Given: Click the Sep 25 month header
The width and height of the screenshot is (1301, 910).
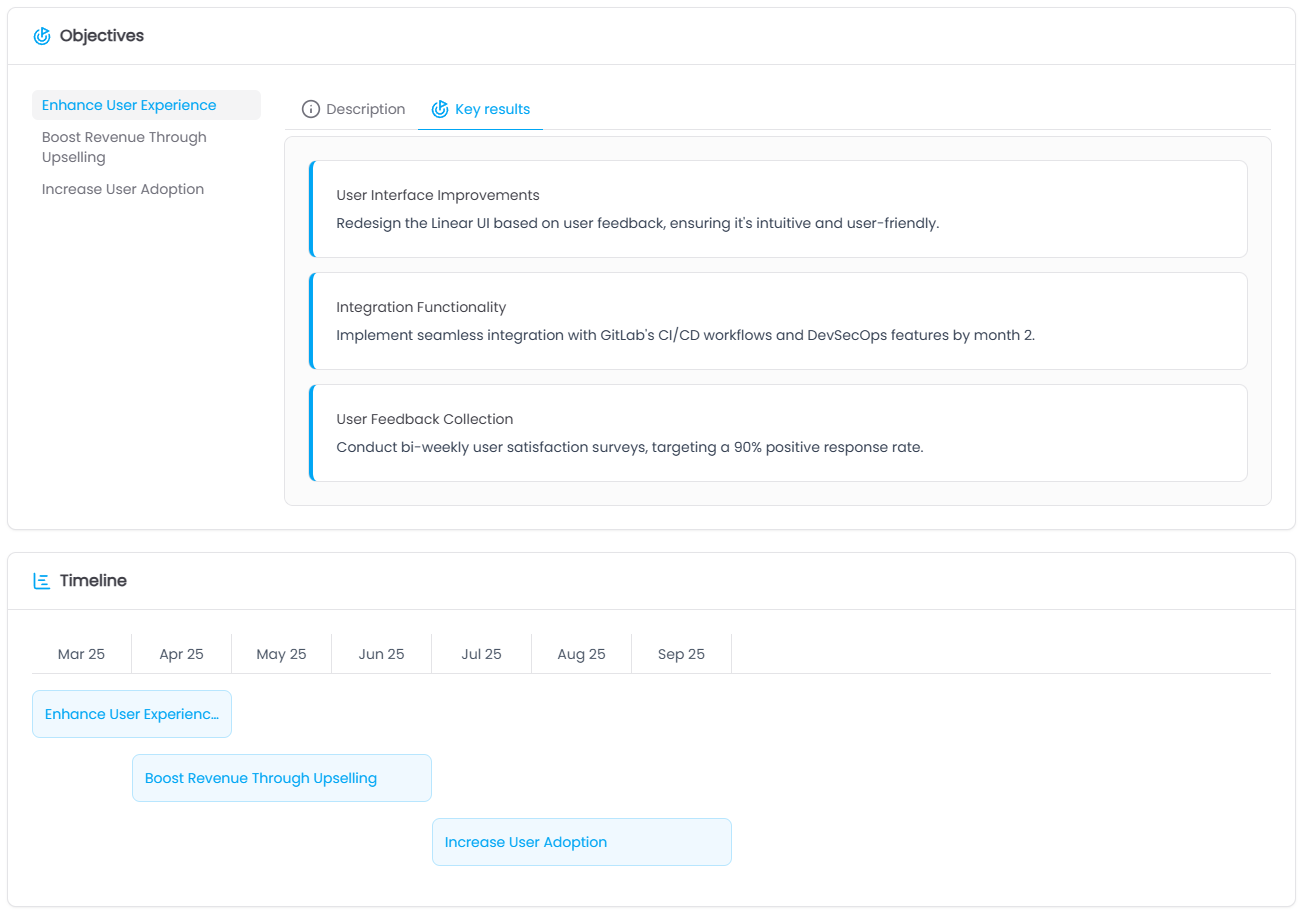Looking at the screenshot, I should point(681,654).
